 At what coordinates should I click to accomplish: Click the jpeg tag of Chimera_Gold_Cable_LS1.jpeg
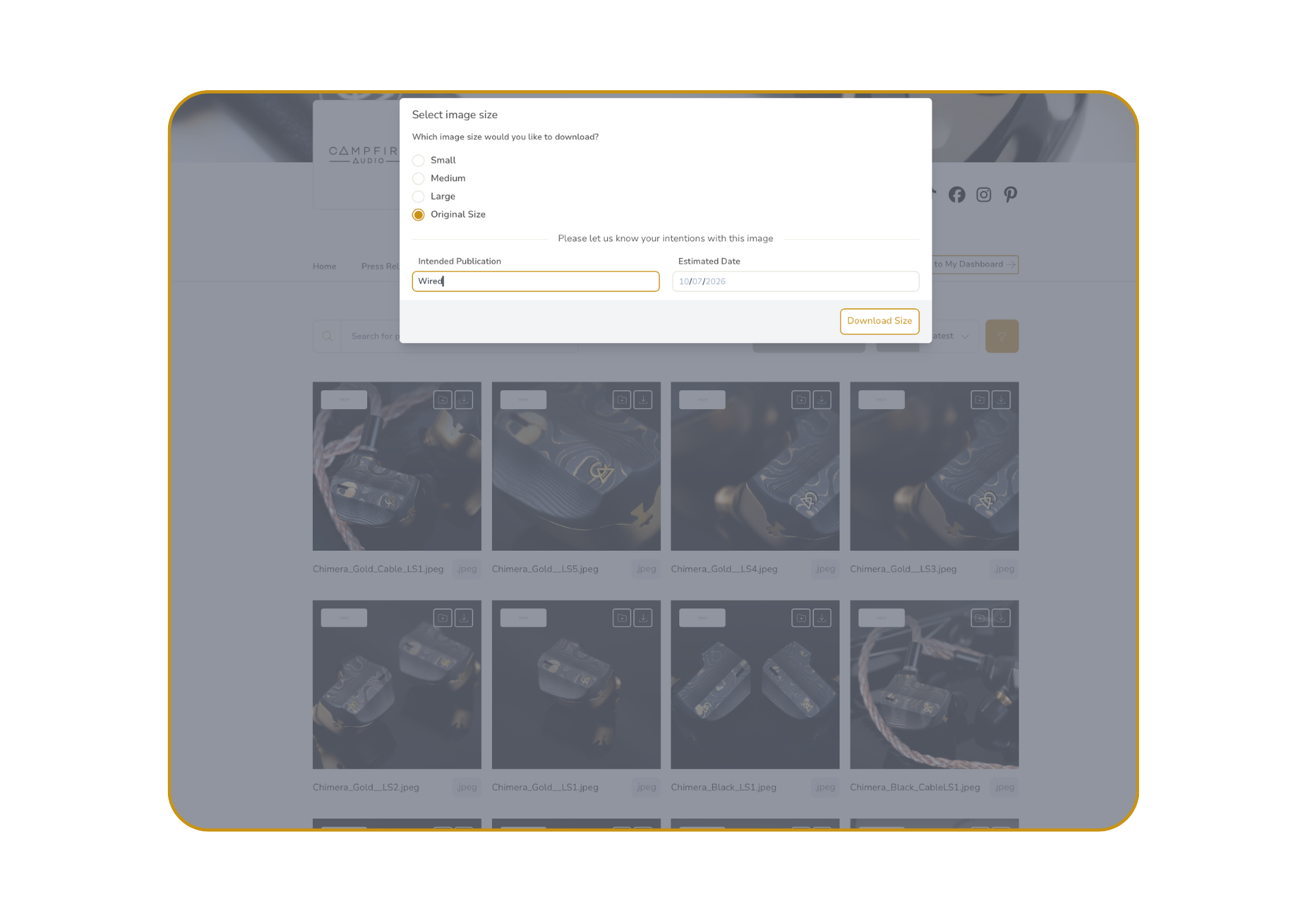467,569
